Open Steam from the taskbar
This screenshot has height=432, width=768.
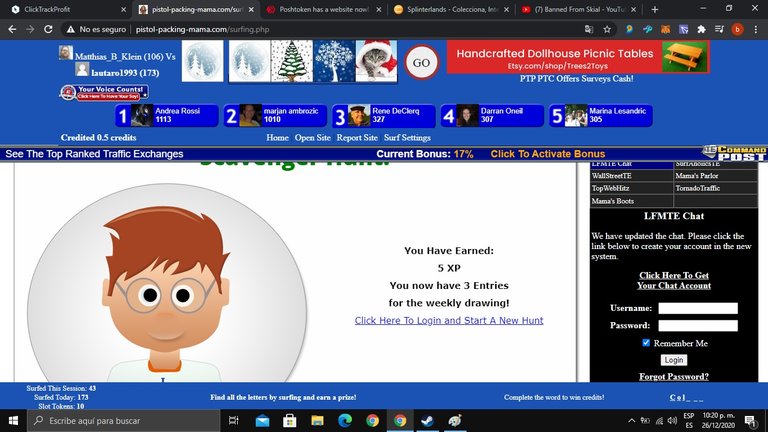tap(428, 421)
